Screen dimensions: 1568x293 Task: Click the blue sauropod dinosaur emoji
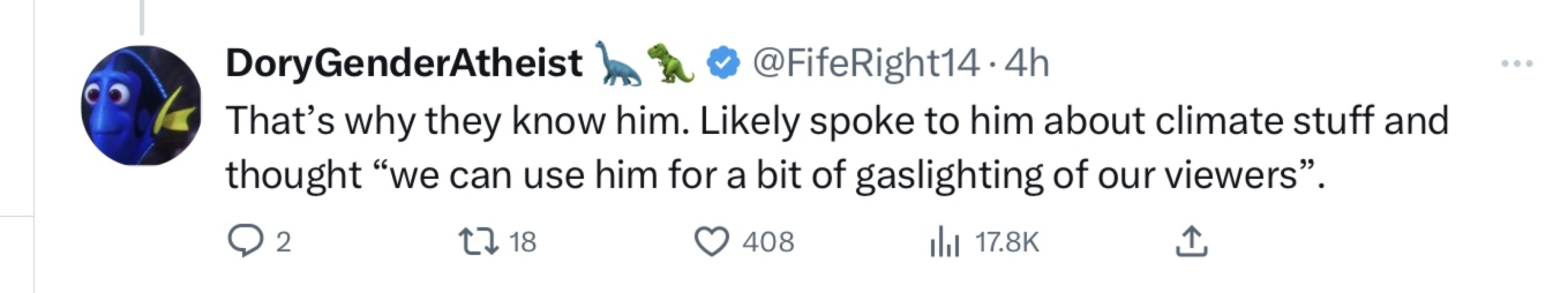620,63
